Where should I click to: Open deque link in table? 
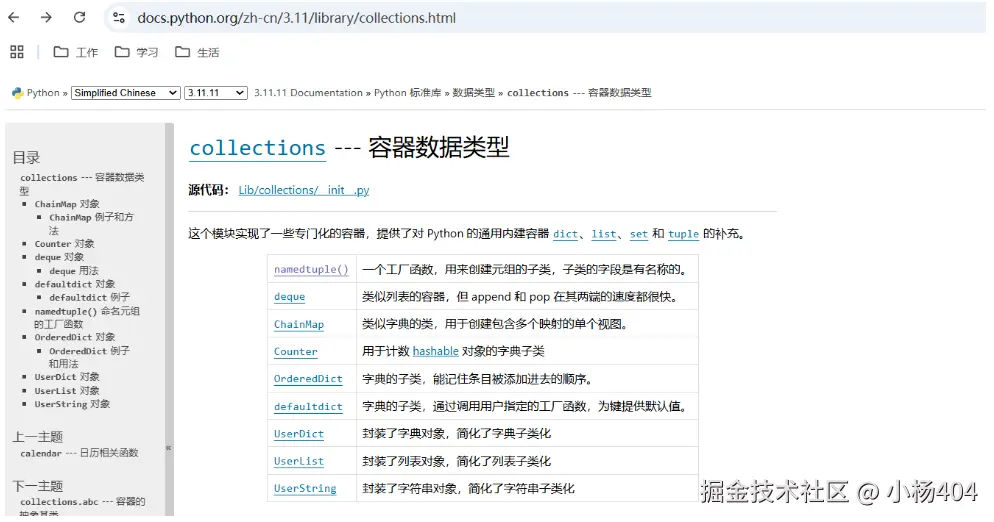pyautogui.click(x=290, y=297)
